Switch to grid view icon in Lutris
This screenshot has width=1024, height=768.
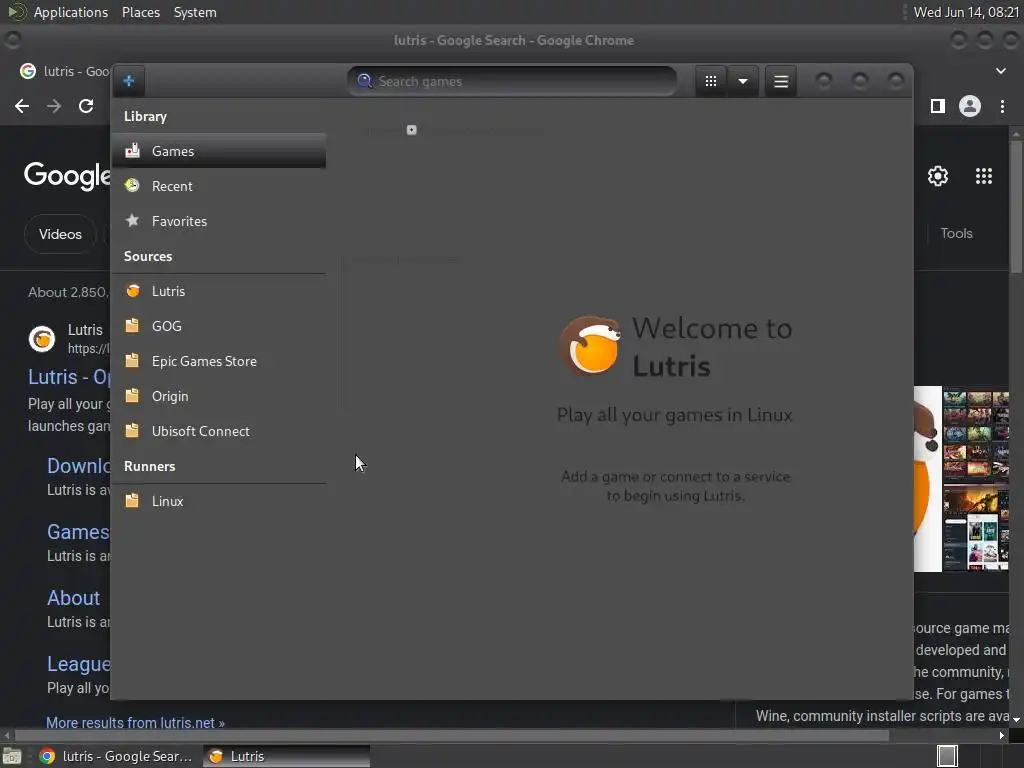pos(711,81)
